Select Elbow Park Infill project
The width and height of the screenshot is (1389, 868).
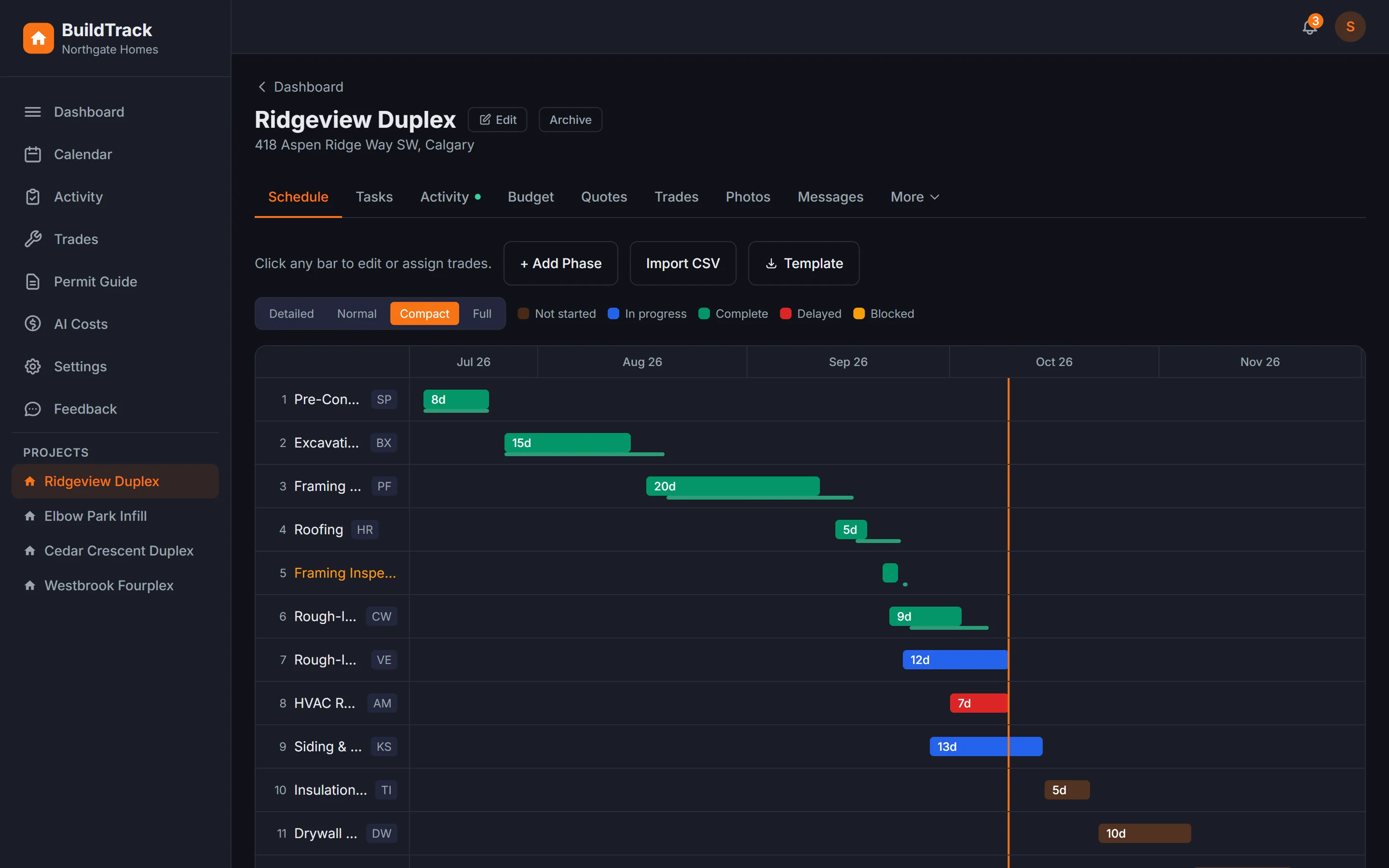click(x=115, y=516)
